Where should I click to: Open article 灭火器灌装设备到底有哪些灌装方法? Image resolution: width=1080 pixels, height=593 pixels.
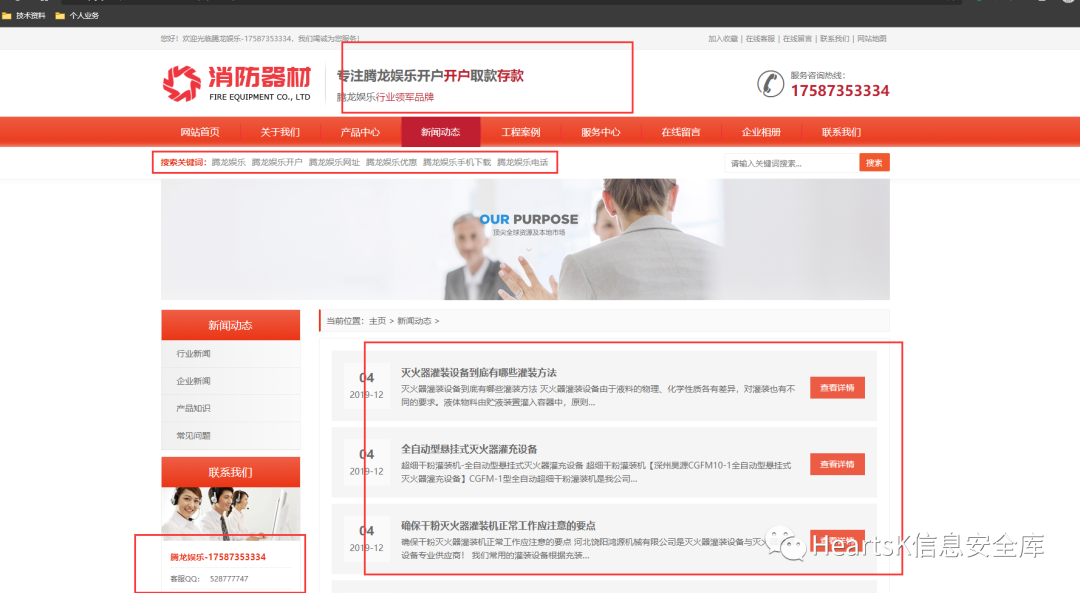[479, 373]
